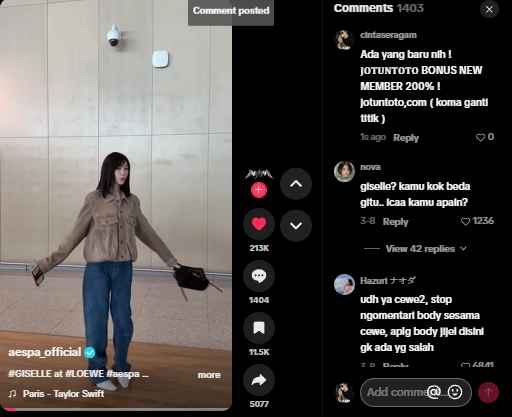Screen dimensions: 512x417
Task: Expand caption with 'more'
Action: (209, 375)
